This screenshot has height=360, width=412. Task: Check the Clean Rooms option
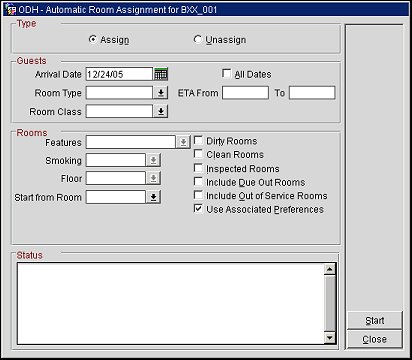(198, 154)
